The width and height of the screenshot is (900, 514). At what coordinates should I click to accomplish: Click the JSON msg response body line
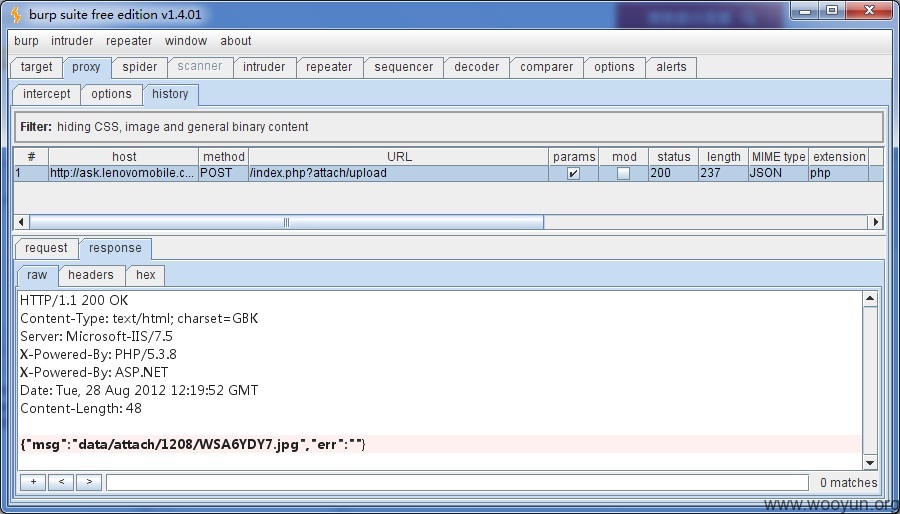[440, 444]
